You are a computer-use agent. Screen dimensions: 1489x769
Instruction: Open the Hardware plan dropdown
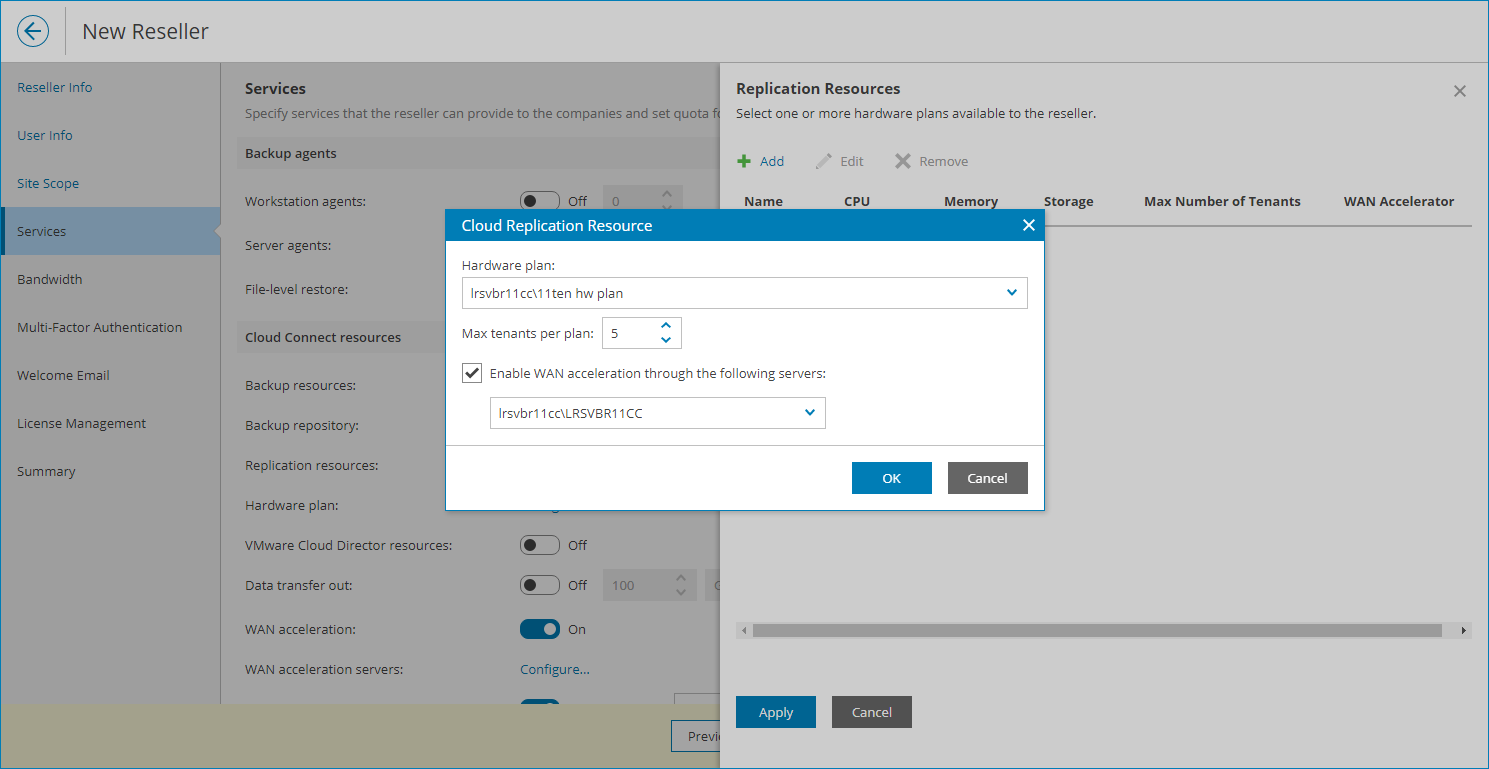coord(745,293)
